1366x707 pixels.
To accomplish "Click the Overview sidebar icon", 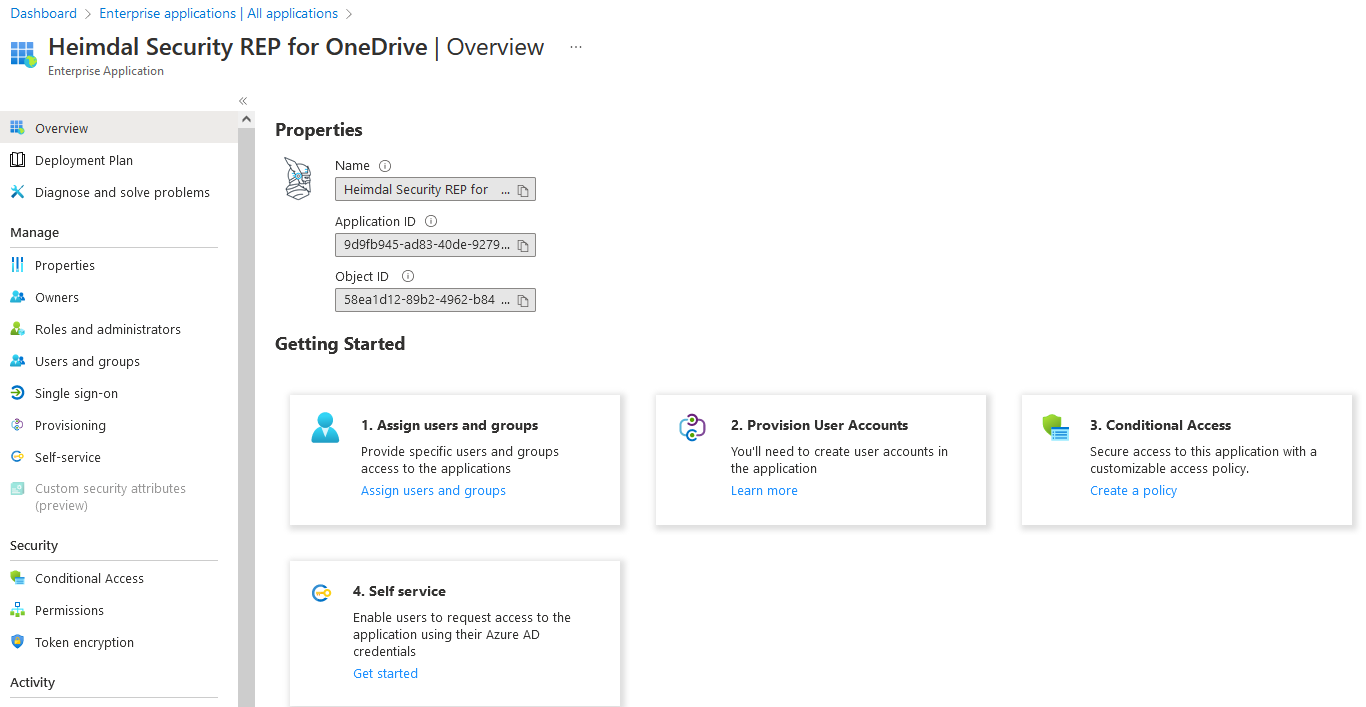I will pos(17,128).
